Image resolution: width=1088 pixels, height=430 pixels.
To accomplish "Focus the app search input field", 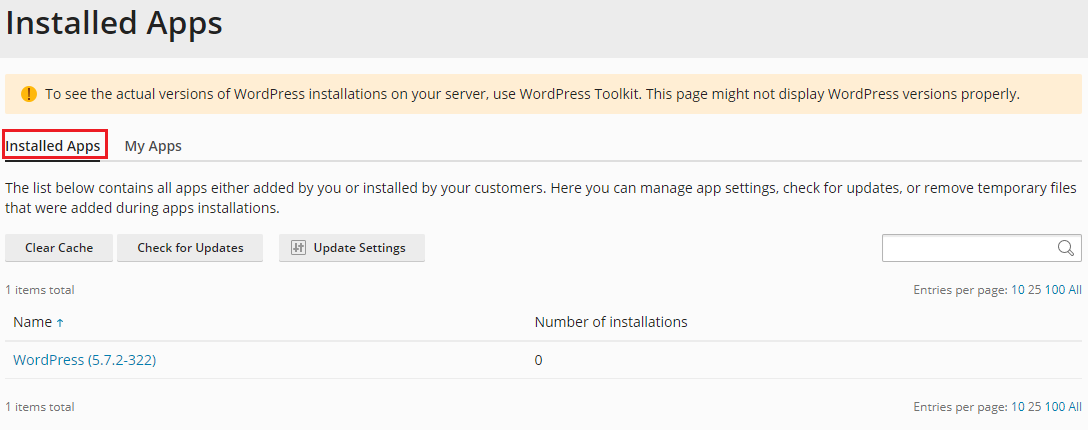I will coord(969,248).
